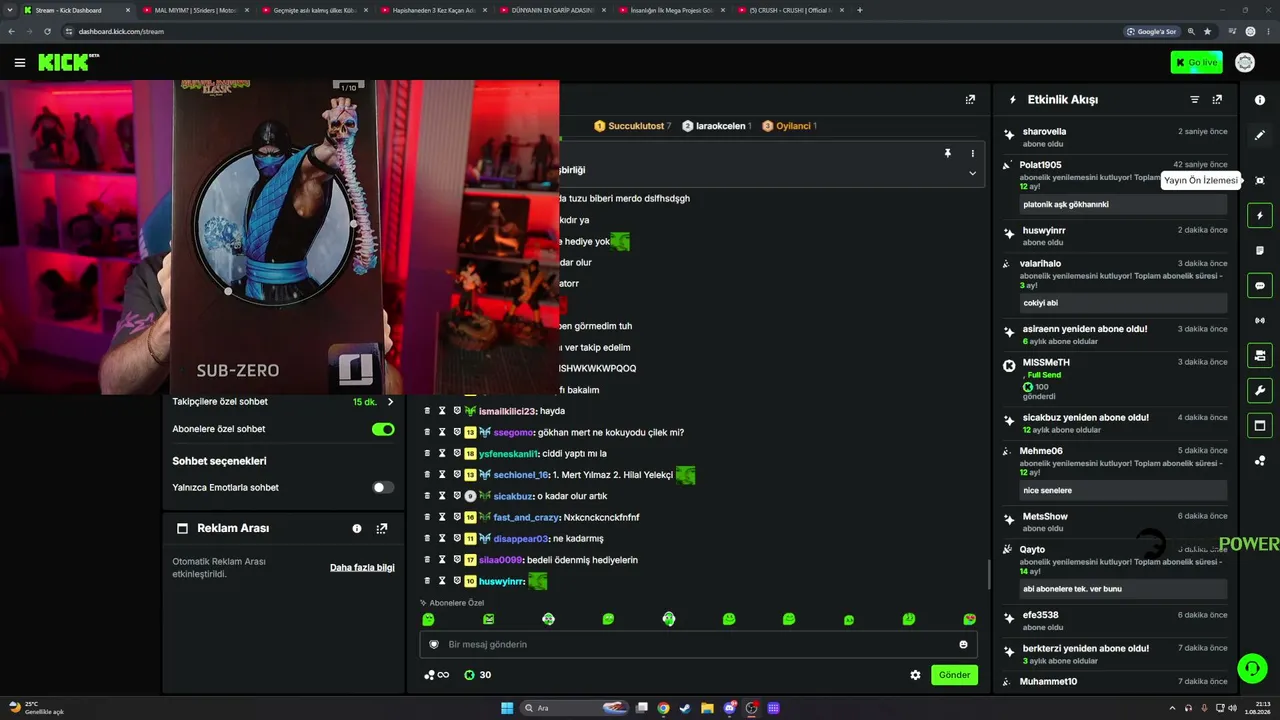
Task: Click the pencil edit icon in sidebar
Action: click(x=1260, y=135)
